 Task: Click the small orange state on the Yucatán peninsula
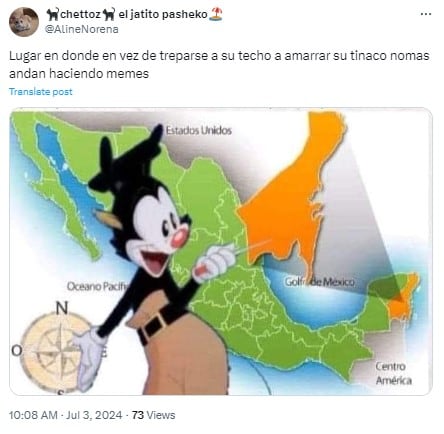point(403,297)
